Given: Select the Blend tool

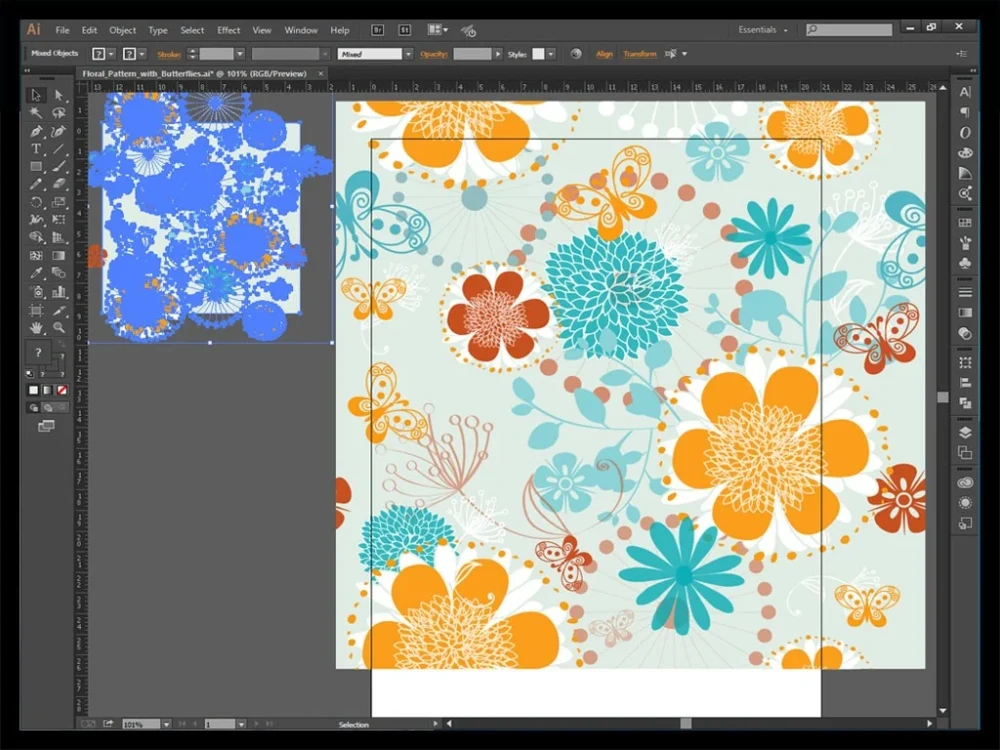Looking at the screenshot, I should coord(59,274).
